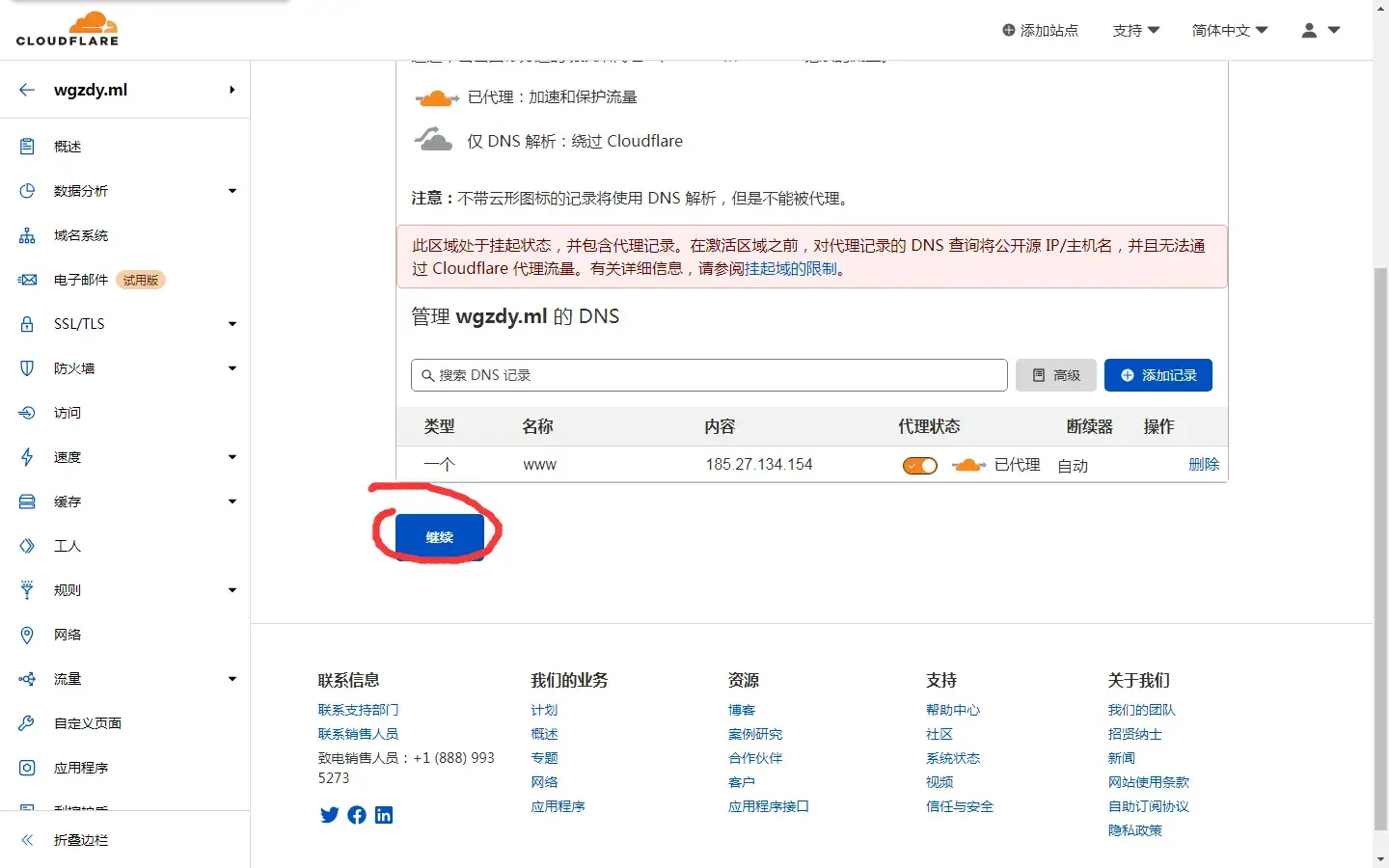1389x868 pixels.
Task: Expand the 数据分析 submenu arrow
Action: (x=231, y=191)
